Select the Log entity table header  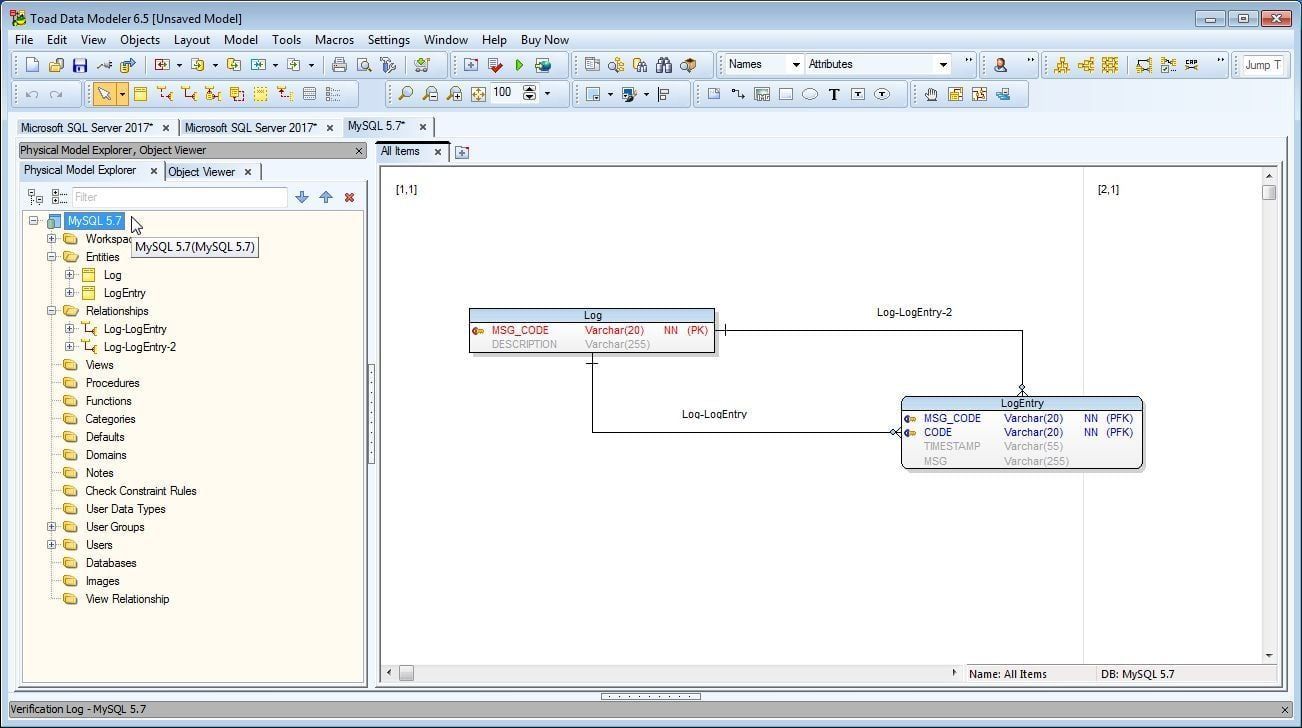[592, 315]
